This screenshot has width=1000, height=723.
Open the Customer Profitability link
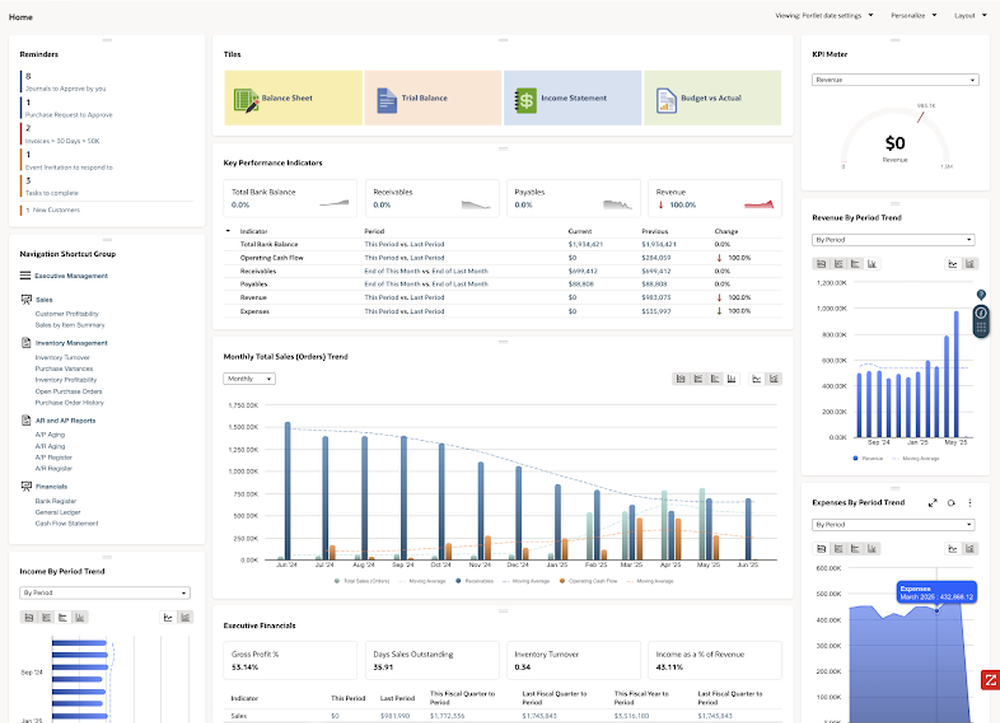point(67,314)
